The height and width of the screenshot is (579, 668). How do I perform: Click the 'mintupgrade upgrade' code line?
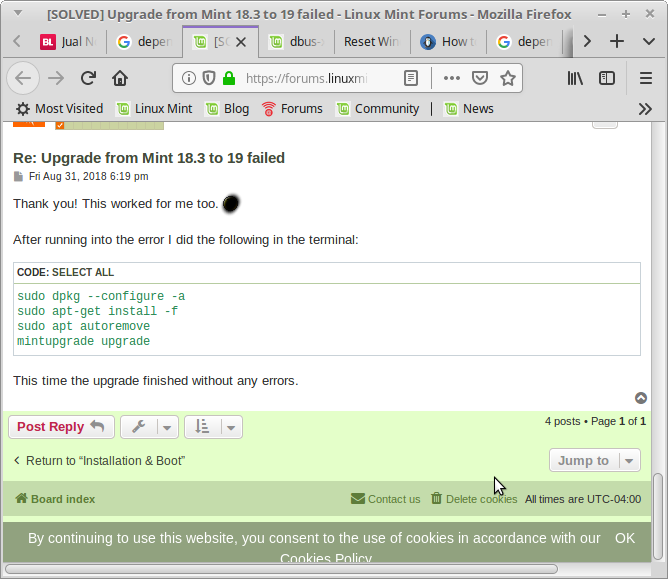click(84, 341)
